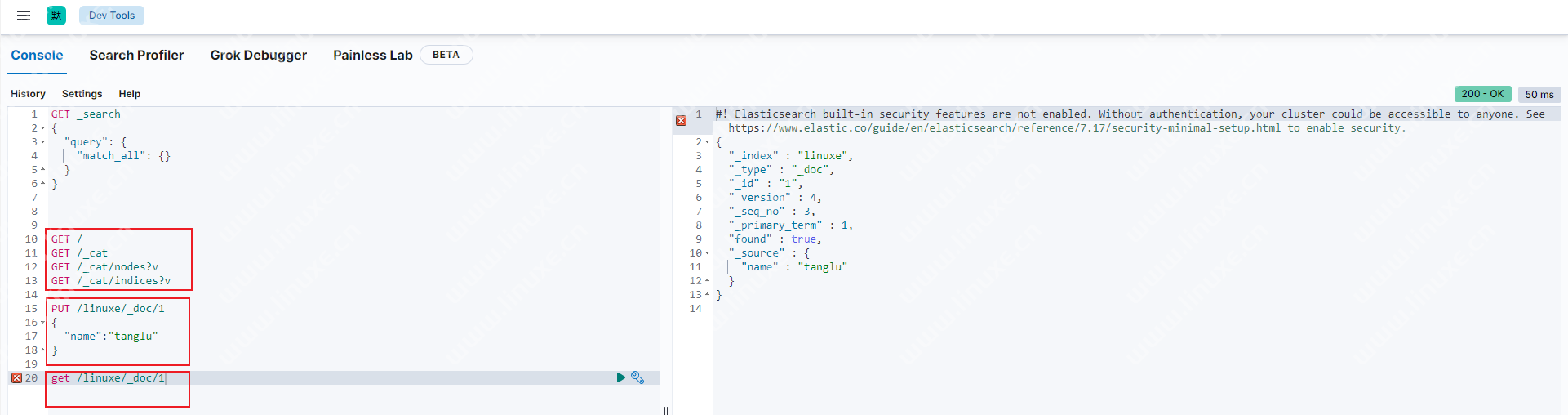Place cursor on GET /_cat line

click(x=79, y=253)
